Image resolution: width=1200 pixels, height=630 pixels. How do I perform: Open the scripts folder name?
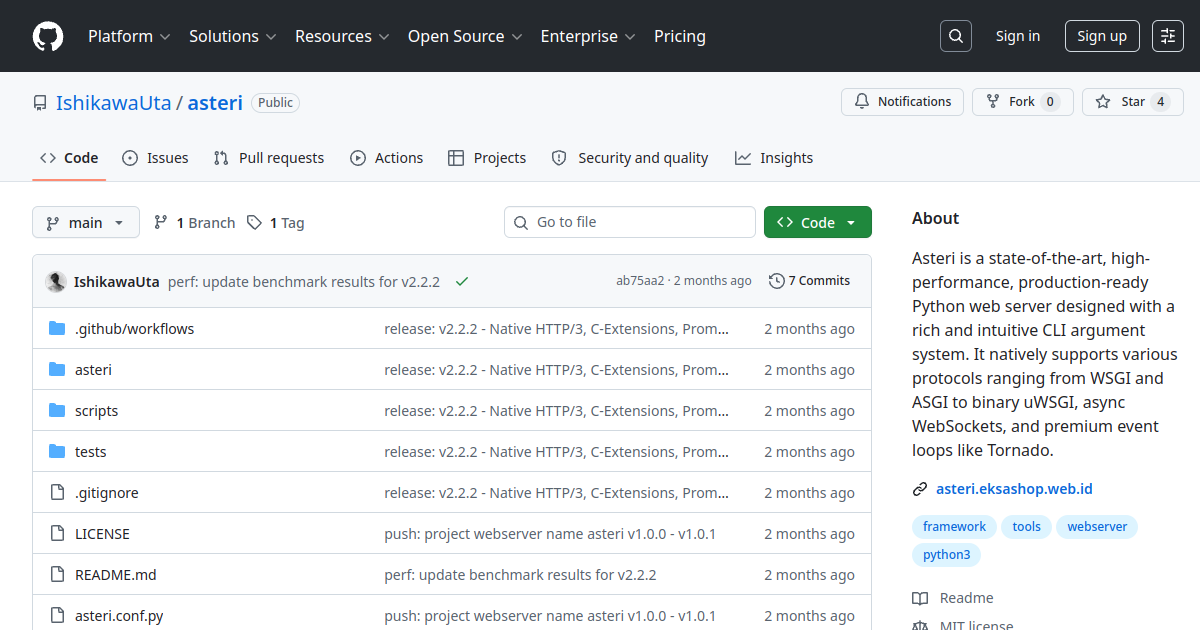coord(96,411)
